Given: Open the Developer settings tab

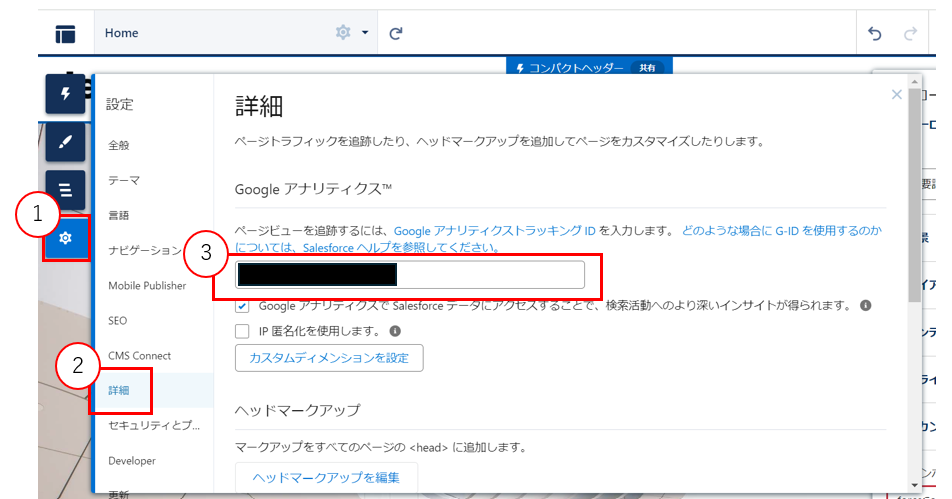Looking at the screenshot, I should [132, 461].
